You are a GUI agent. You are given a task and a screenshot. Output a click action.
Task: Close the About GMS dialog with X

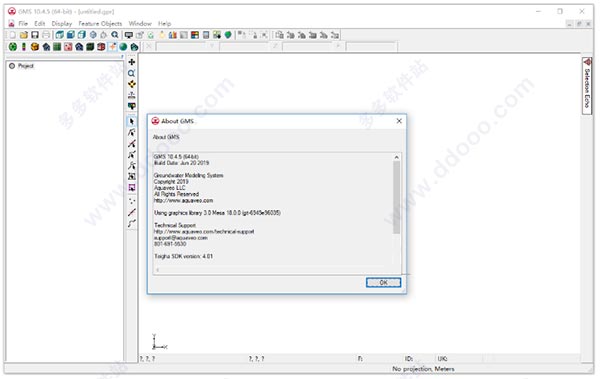coord(399,121)
